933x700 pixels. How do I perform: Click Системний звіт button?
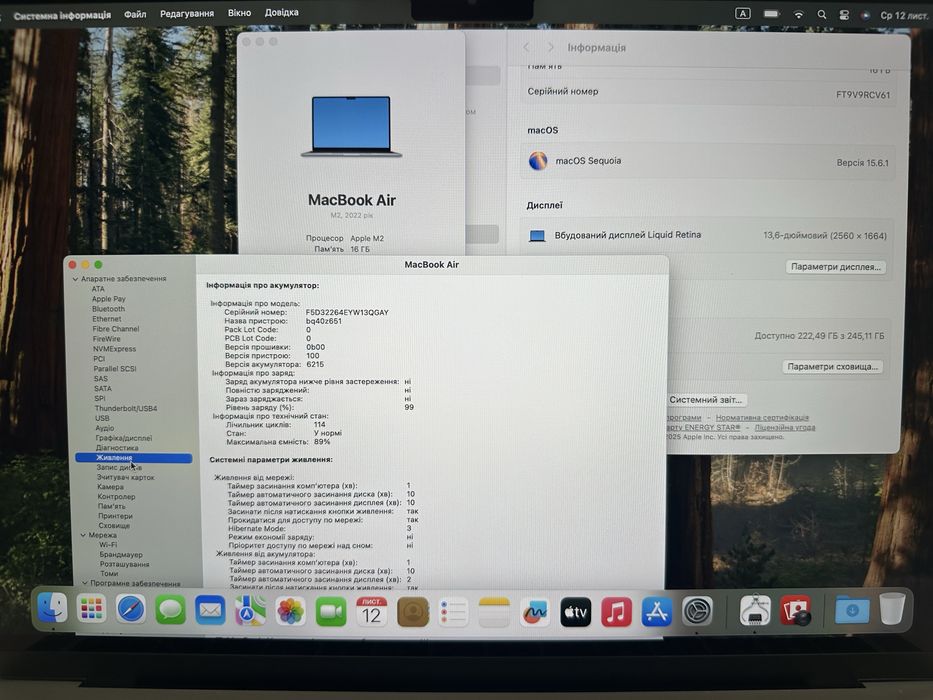tap(706, 400)
